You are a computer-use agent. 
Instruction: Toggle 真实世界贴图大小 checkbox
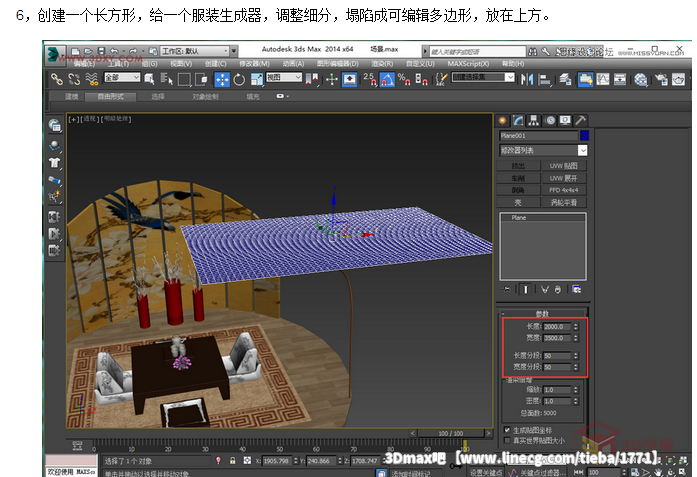(507, 440)
